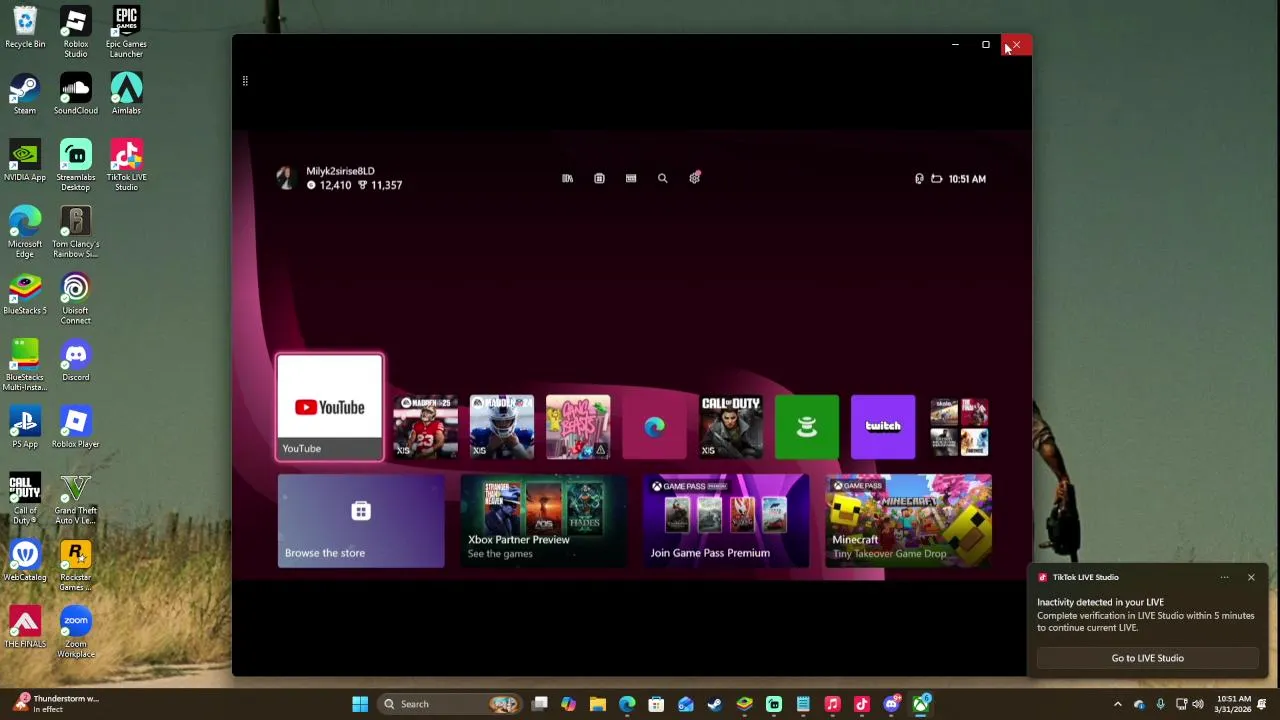
Task: Open Milyk2sirise8LD profile avatar
Action: click(x=286, y=178)
